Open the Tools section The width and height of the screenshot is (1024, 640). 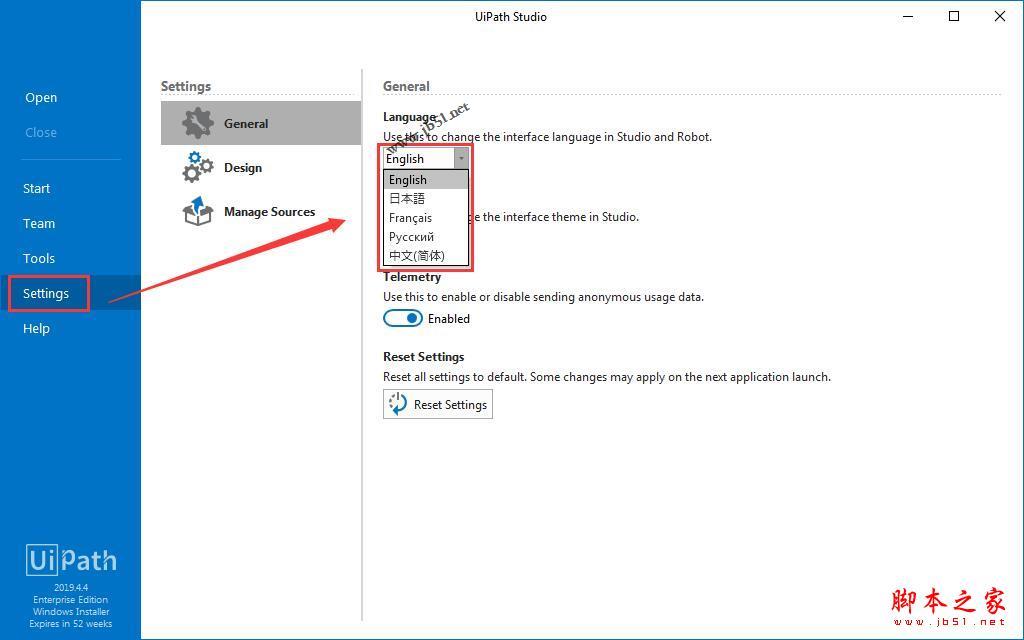click(39, 258)
